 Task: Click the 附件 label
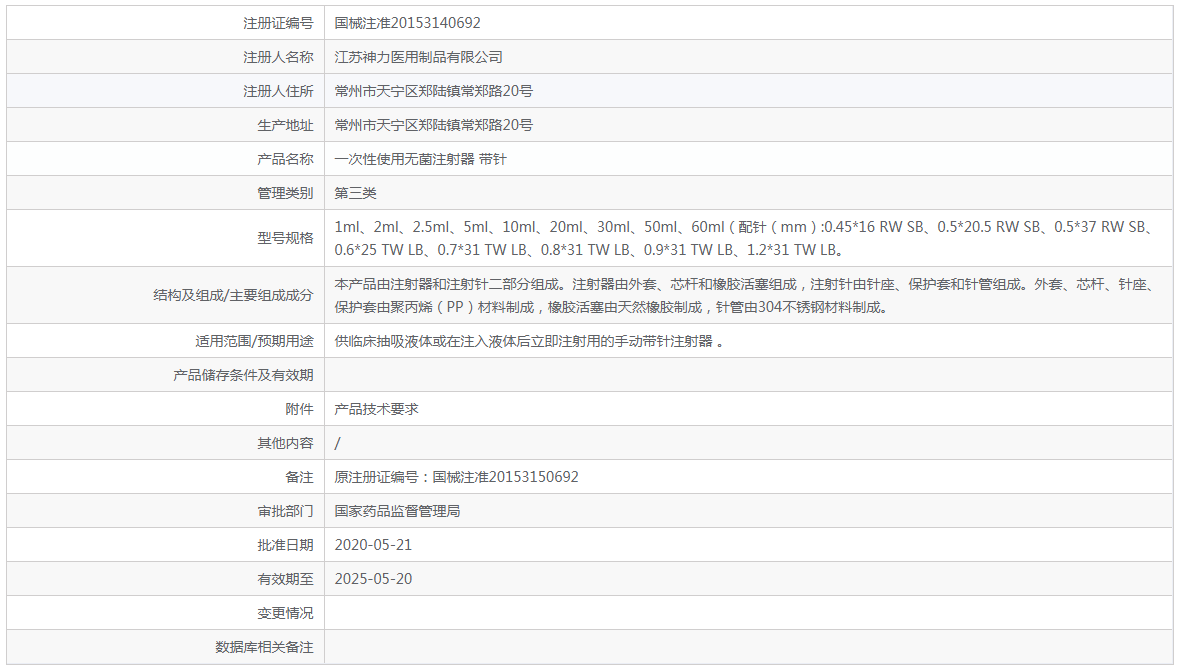[299, 409]
